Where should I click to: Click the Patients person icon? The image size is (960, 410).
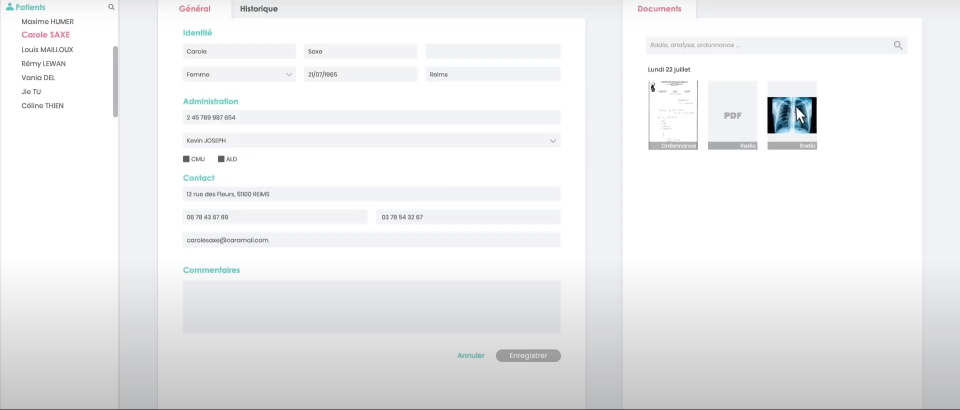10,7
